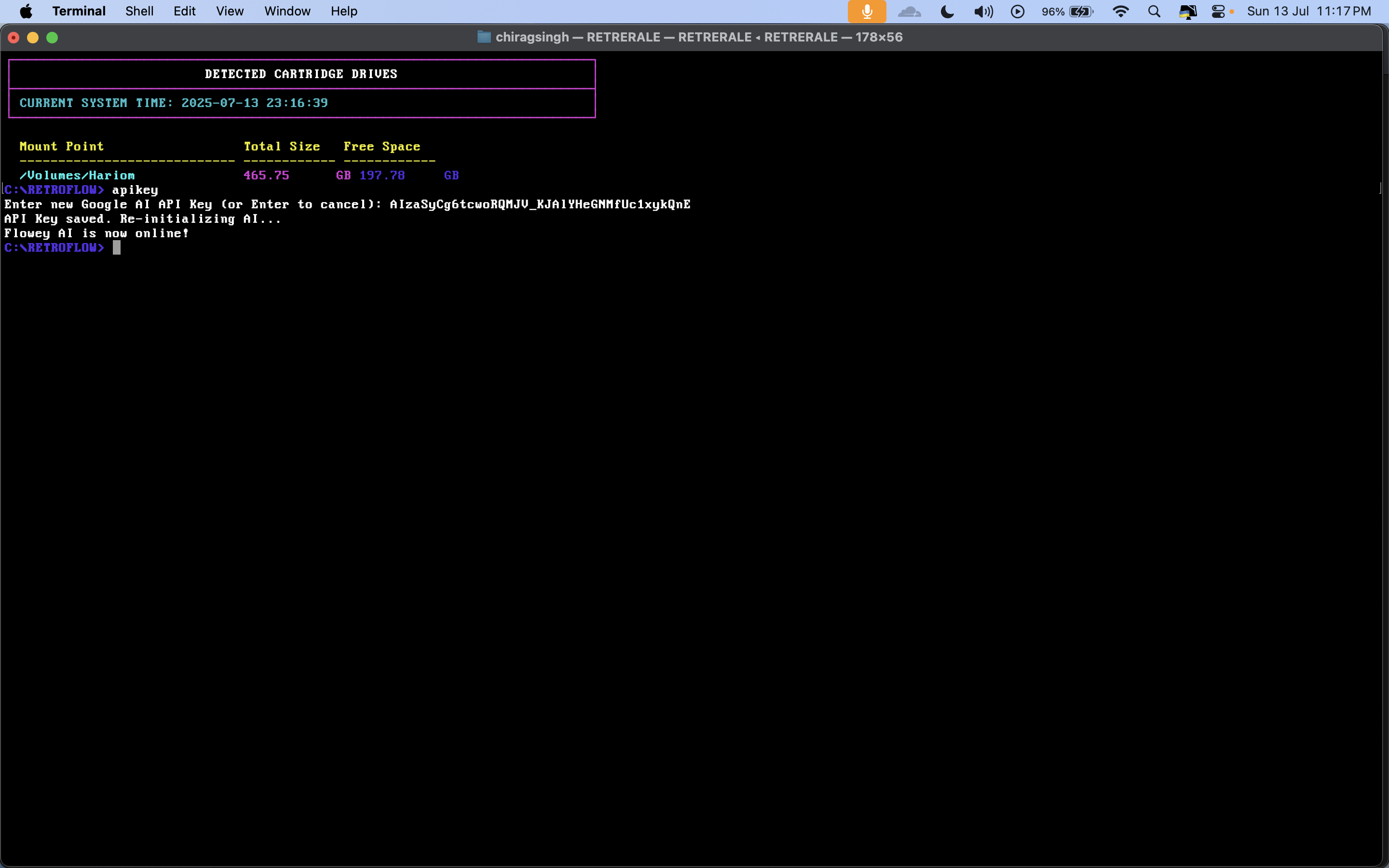Open Control Center icon
Image resolution: width=1389 pixels, height=868 pixels.
pyautogui.click(x=1218, y=12)
